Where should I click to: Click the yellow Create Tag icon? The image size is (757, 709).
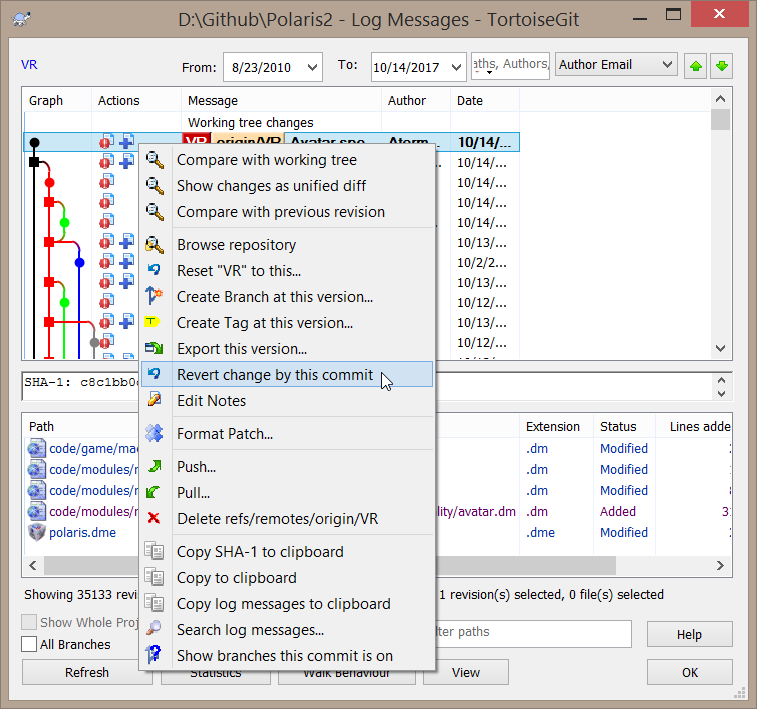tap(153, 321)
